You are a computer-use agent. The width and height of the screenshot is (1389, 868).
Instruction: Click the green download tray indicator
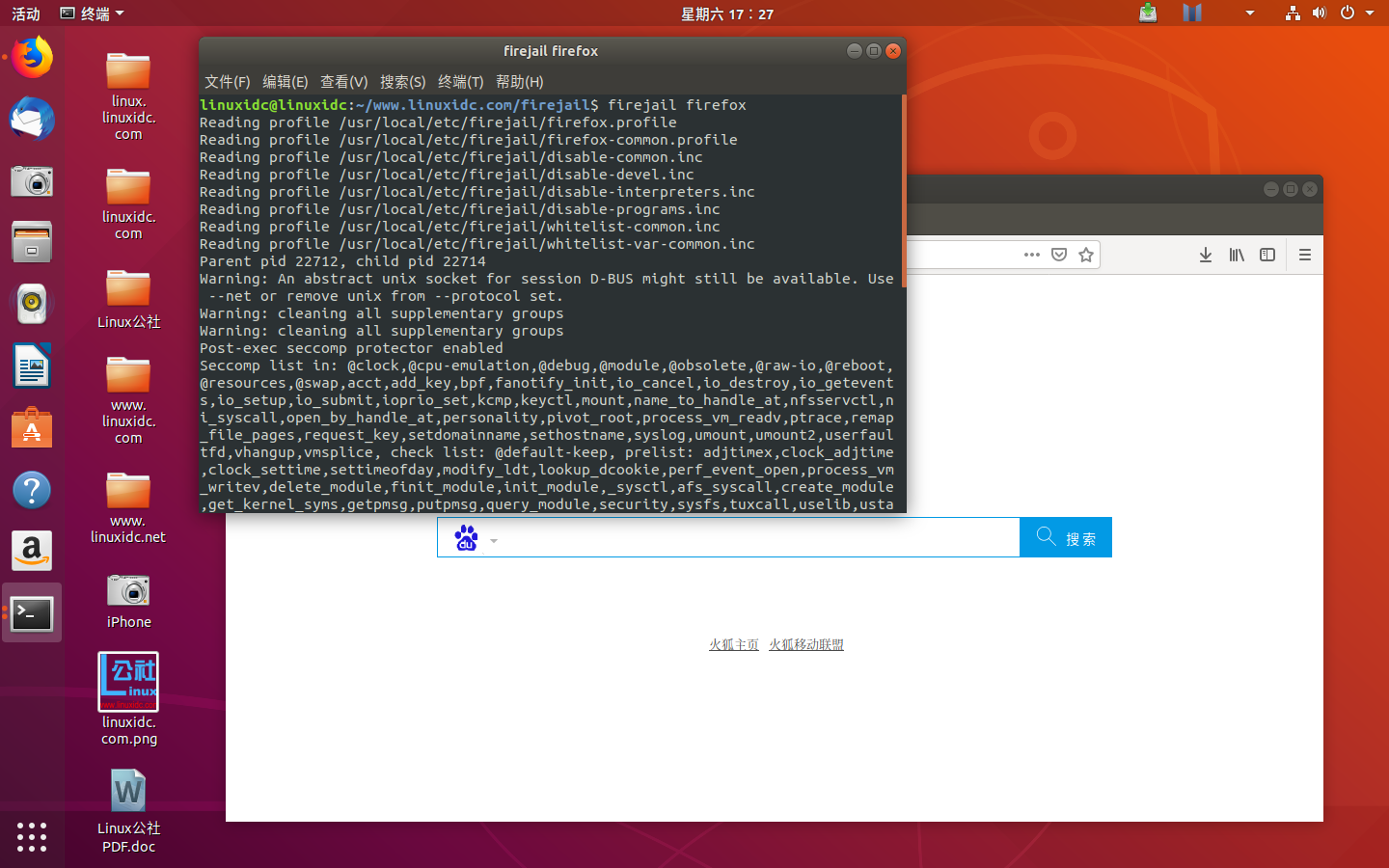tap(1148, 13)
